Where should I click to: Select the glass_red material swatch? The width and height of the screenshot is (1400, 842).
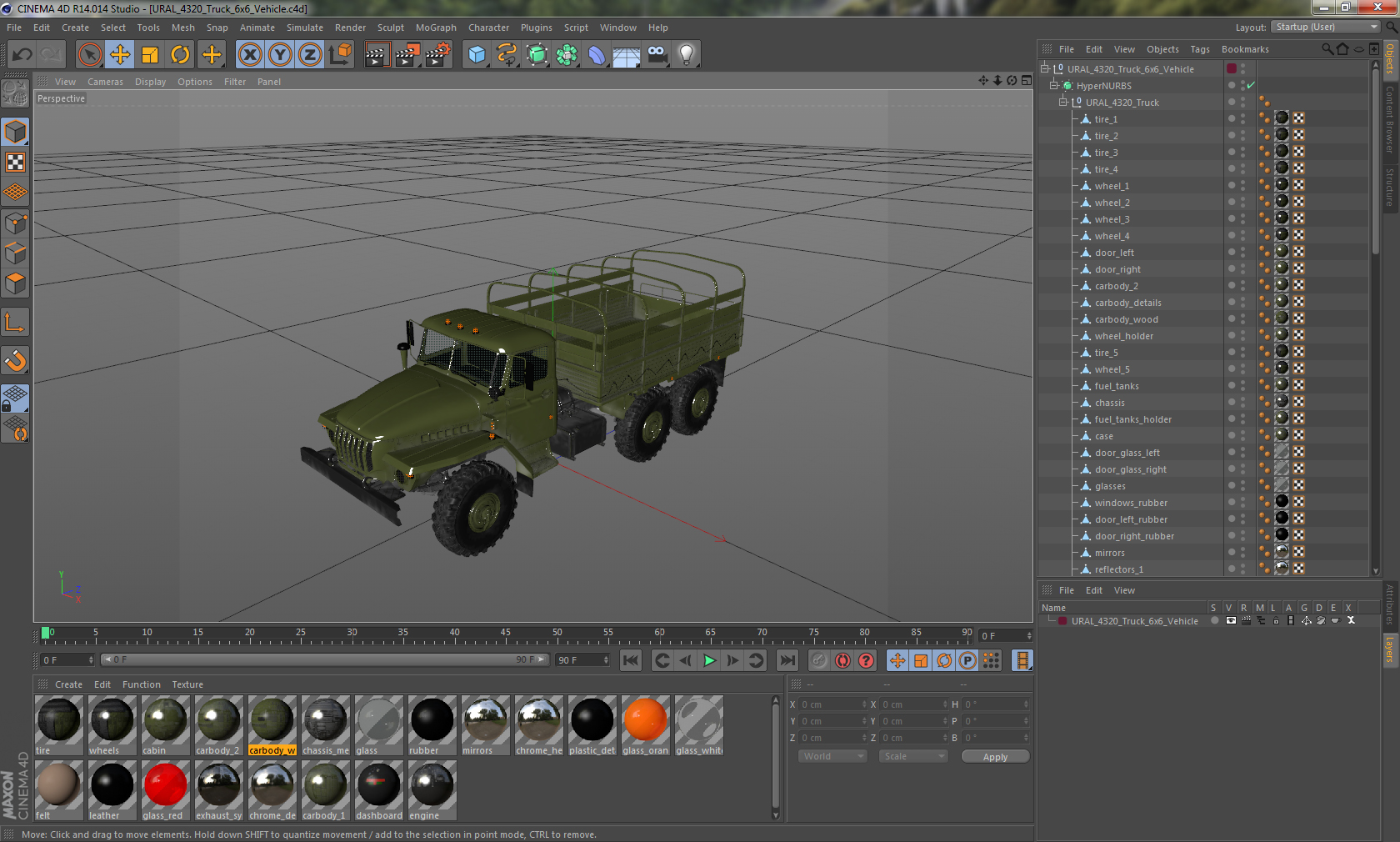[165, 790]
